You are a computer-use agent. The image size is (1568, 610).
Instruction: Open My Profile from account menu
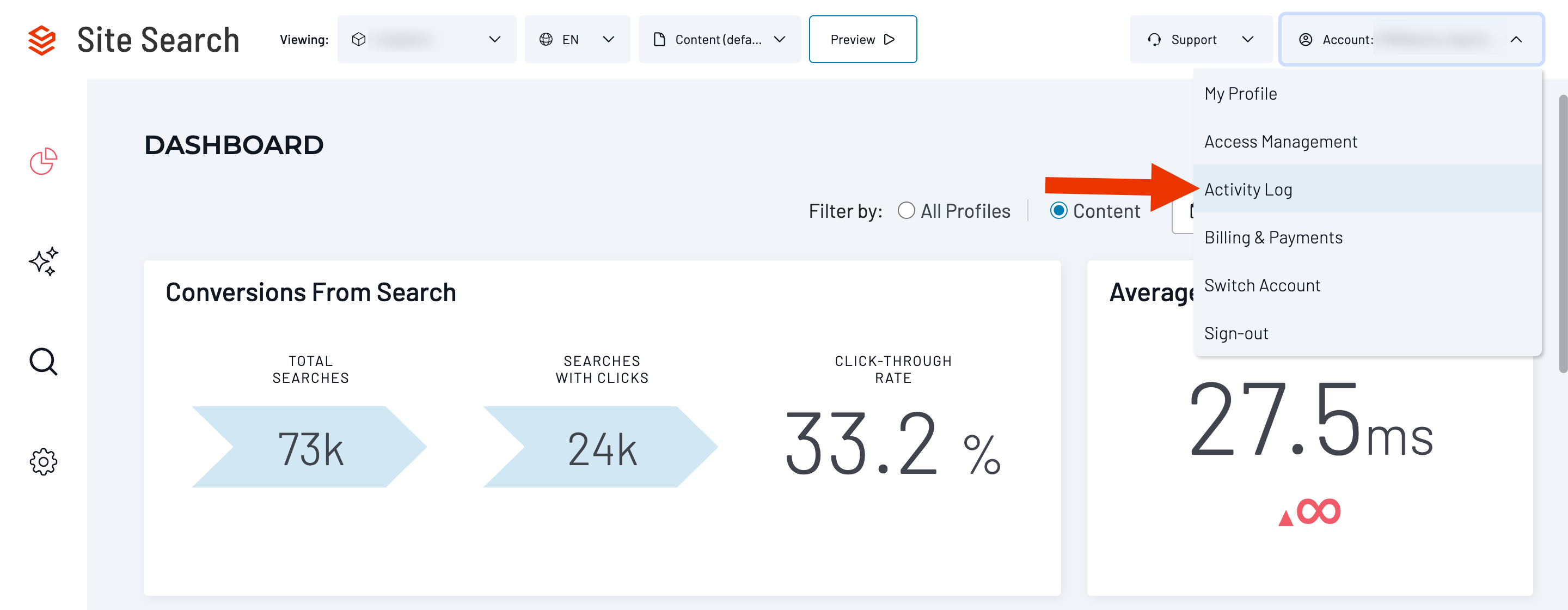coord(1367,94)
